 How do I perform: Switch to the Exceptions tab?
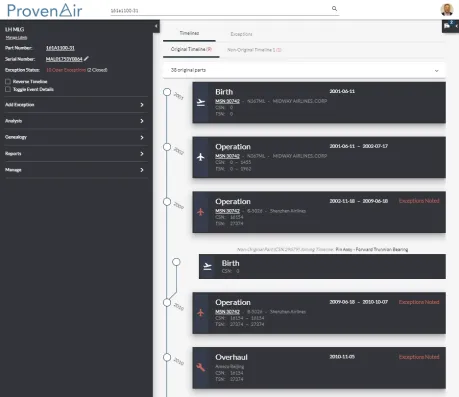(x=241, y=34)
